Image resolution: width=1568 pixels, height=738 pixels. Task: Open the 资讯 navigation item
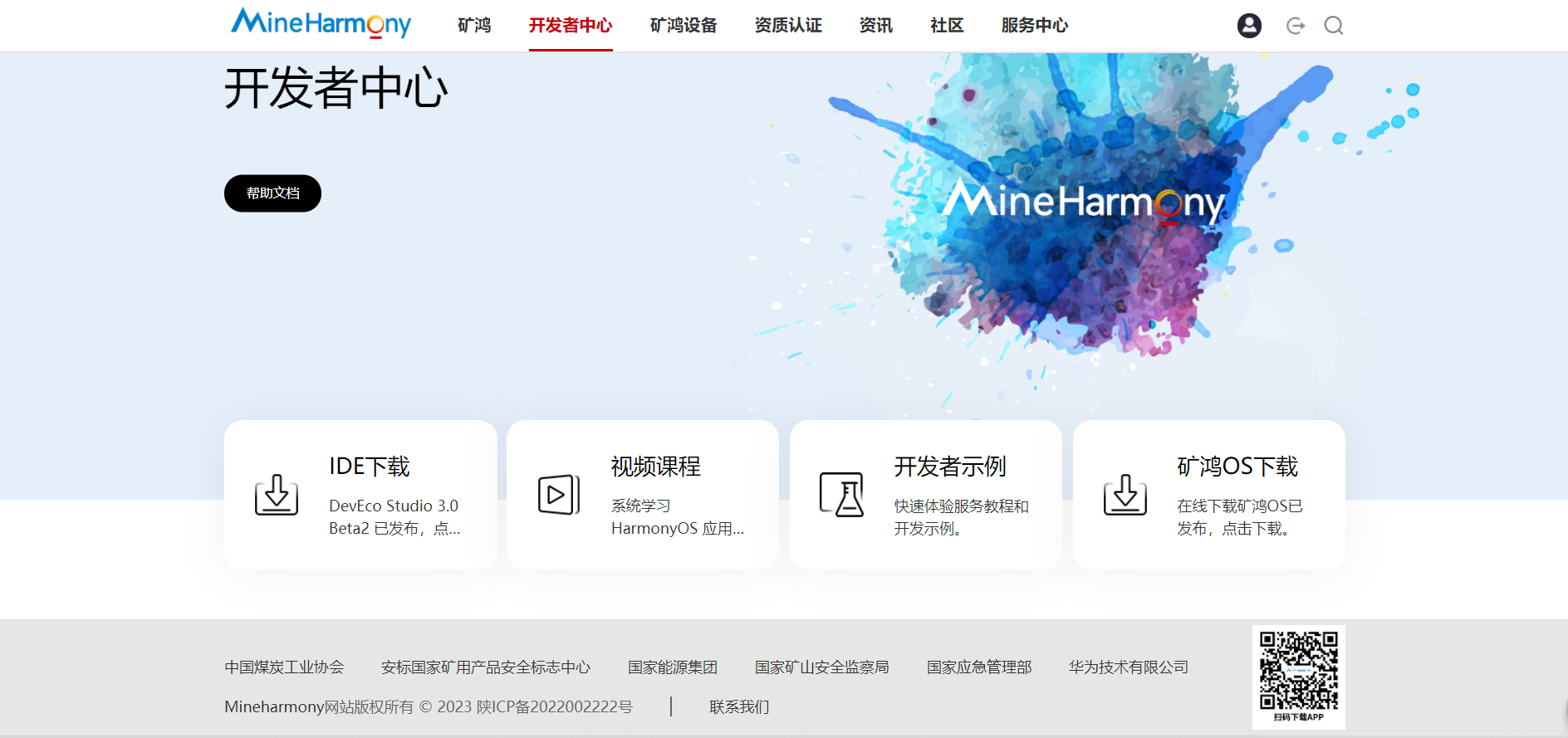[x=876, y=26]
